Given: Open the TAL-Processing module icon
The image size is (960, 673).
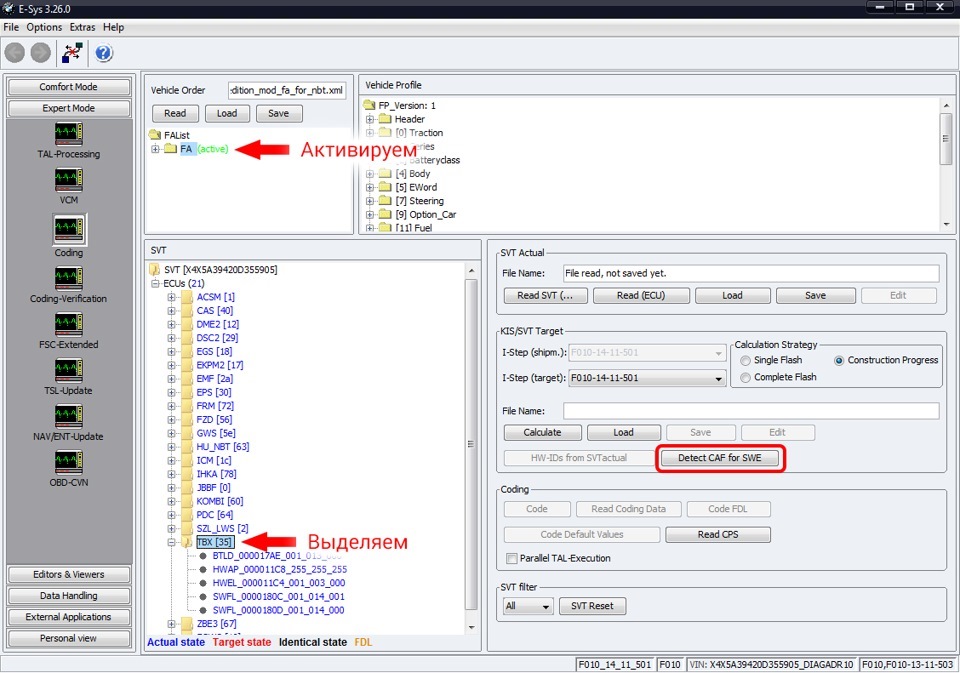Looking at the screenshot, I should 69,133.
